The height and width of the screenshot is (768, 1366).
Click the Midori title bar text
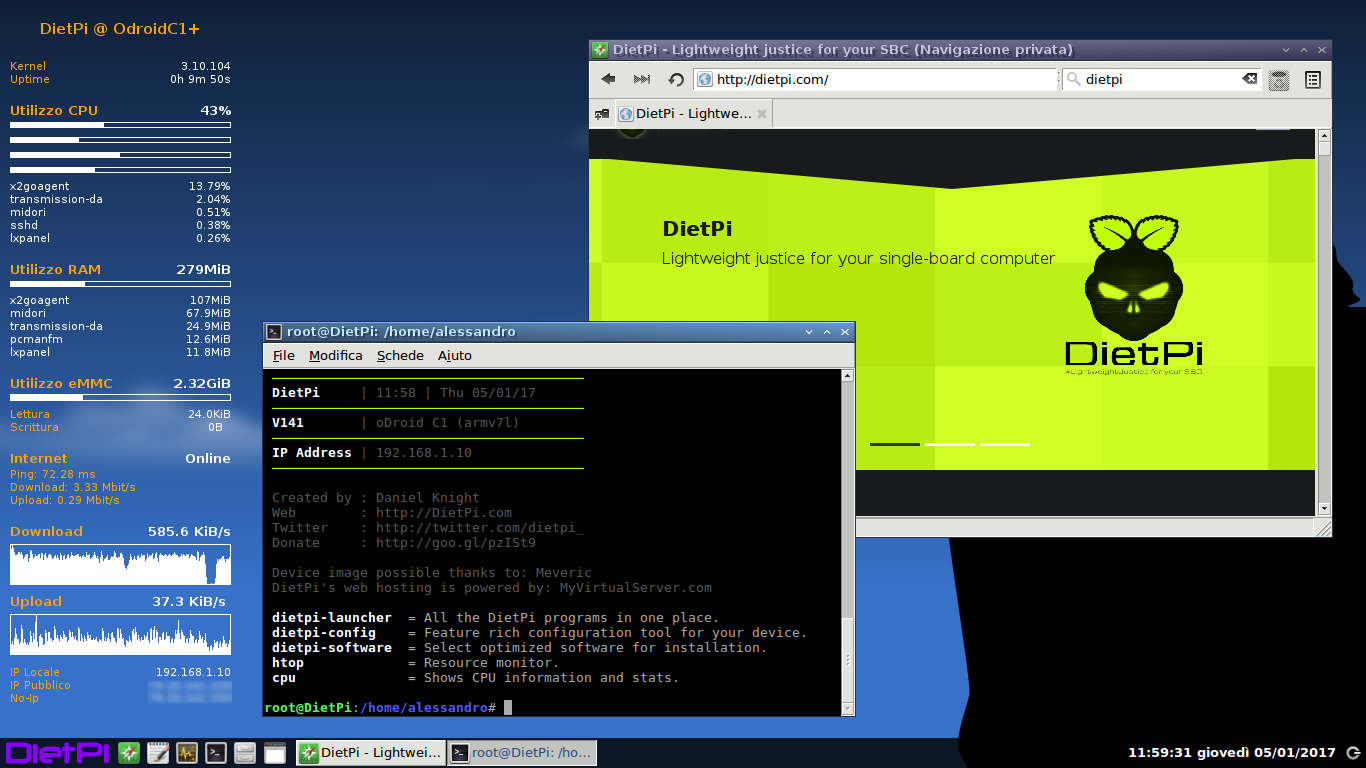pyautogui.click(x=843, y=49)
